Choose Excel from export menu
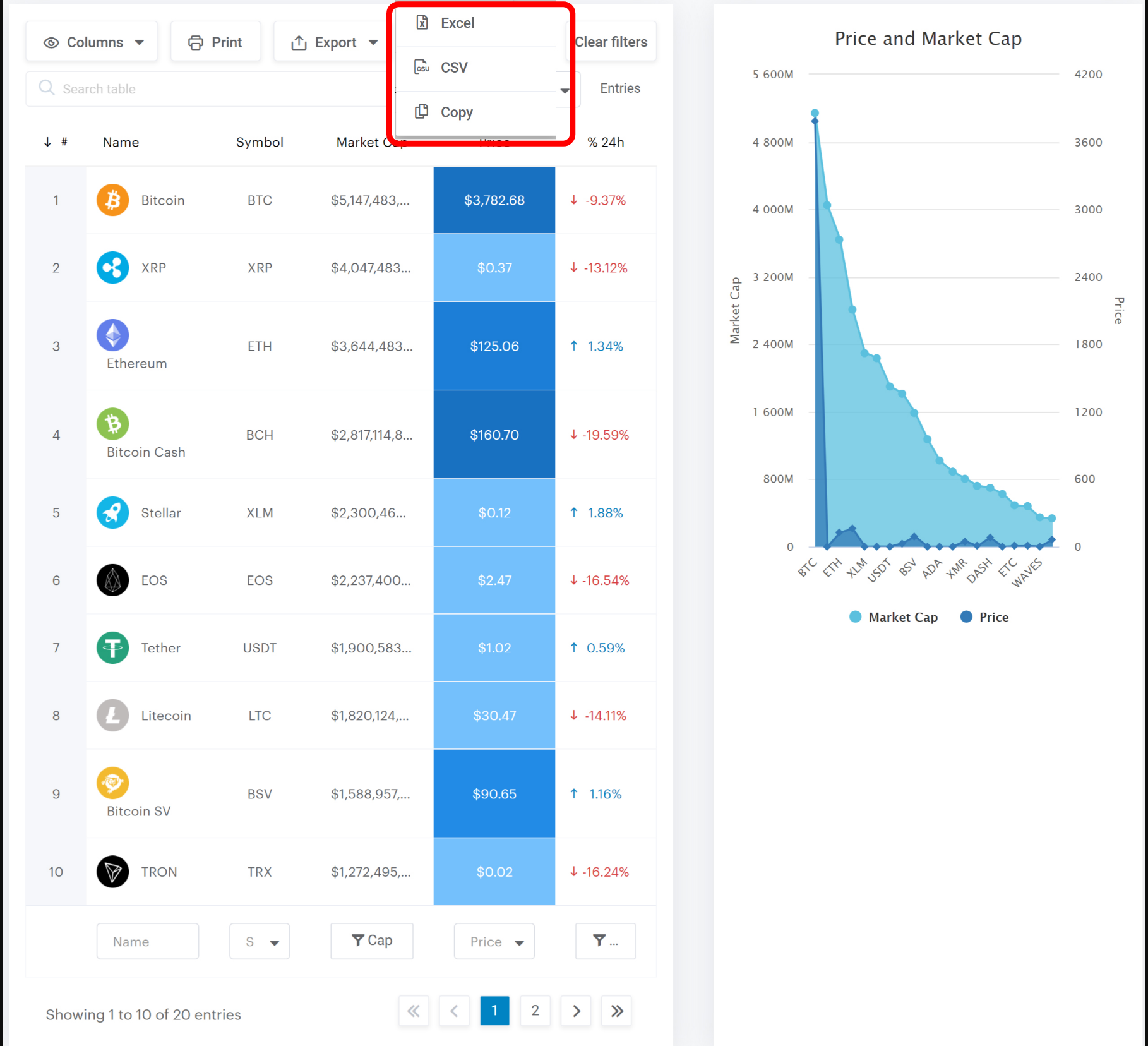The width and height of the screenshot is (1148, 1046). click(475, 23)
